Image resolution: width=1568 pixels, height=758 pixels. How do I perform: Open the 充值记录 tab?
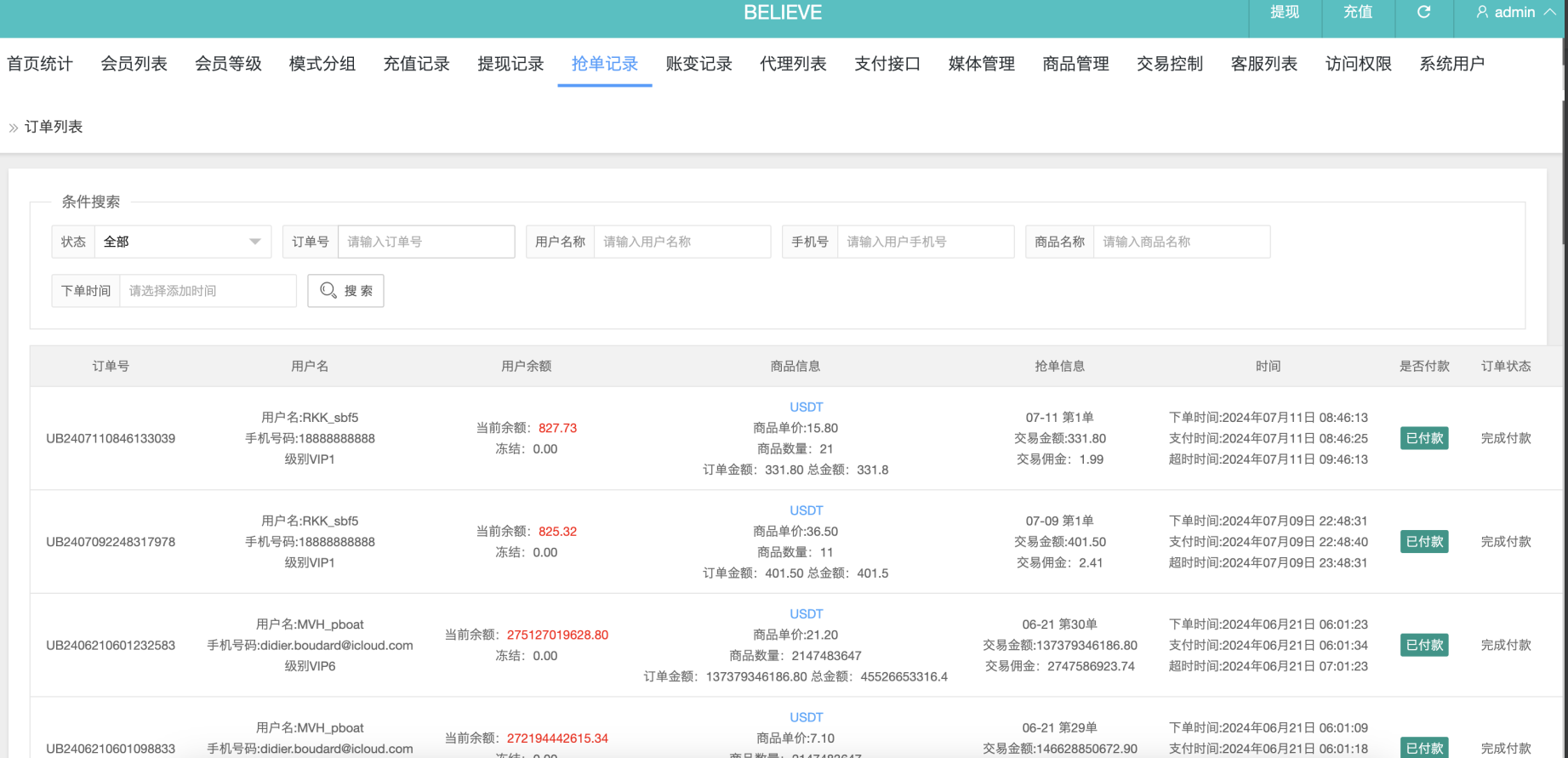coord(416,64)
